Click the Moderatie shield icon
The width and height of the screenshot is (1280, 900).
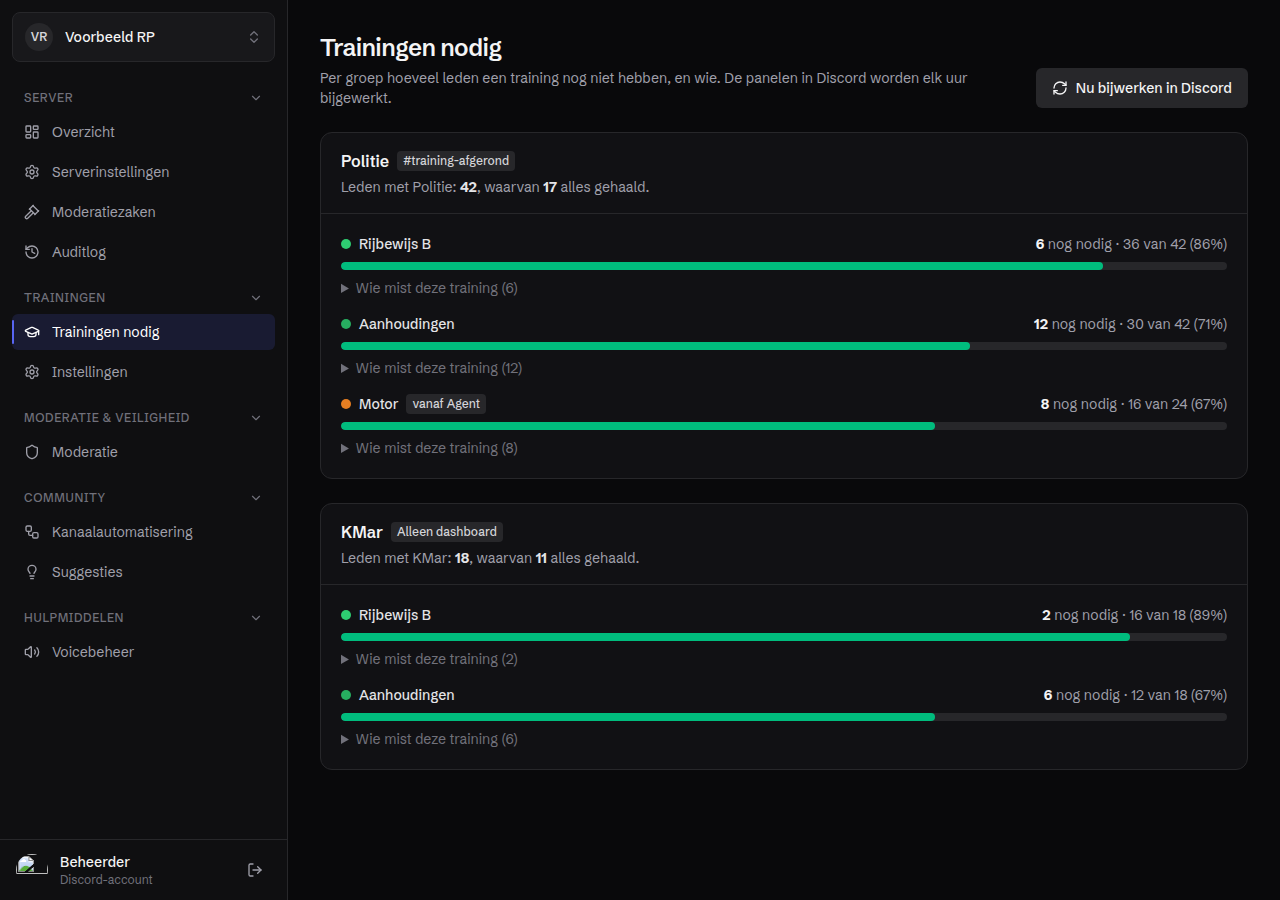point(32,452)
